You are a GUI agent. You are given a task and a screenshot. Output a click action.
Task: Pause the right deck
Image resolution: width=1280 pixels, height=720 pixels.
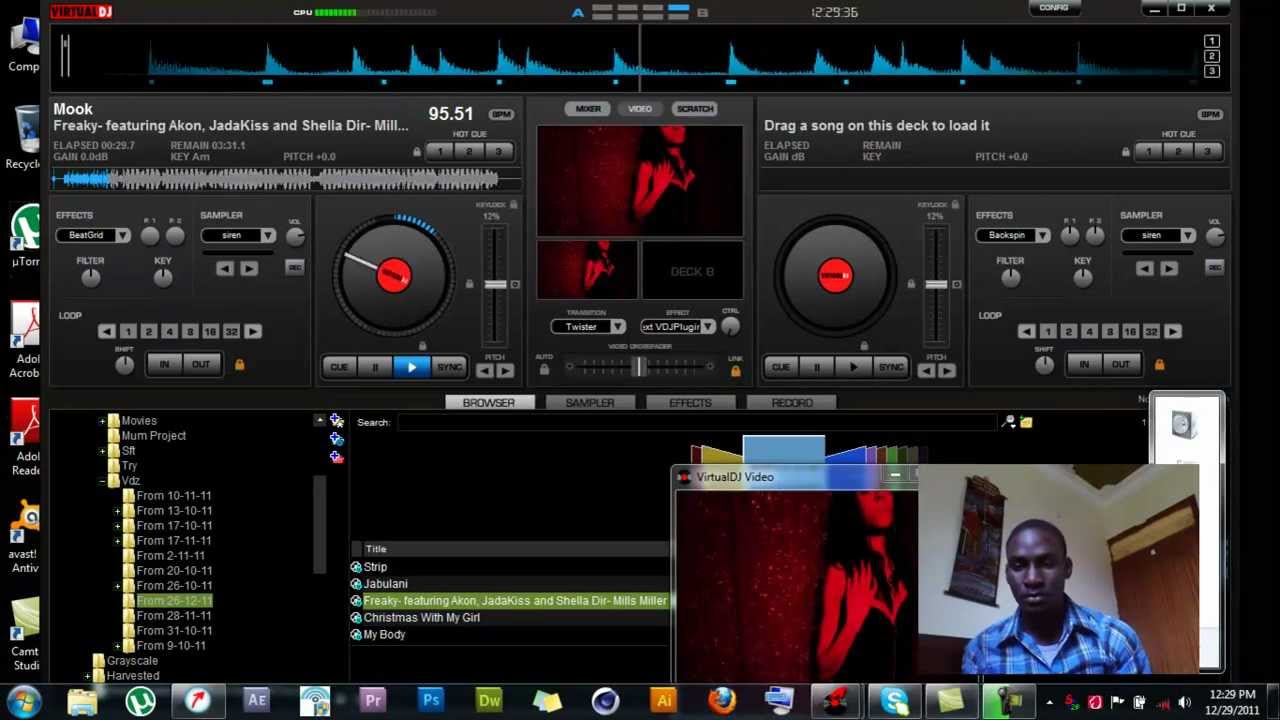tap(817, 367)
